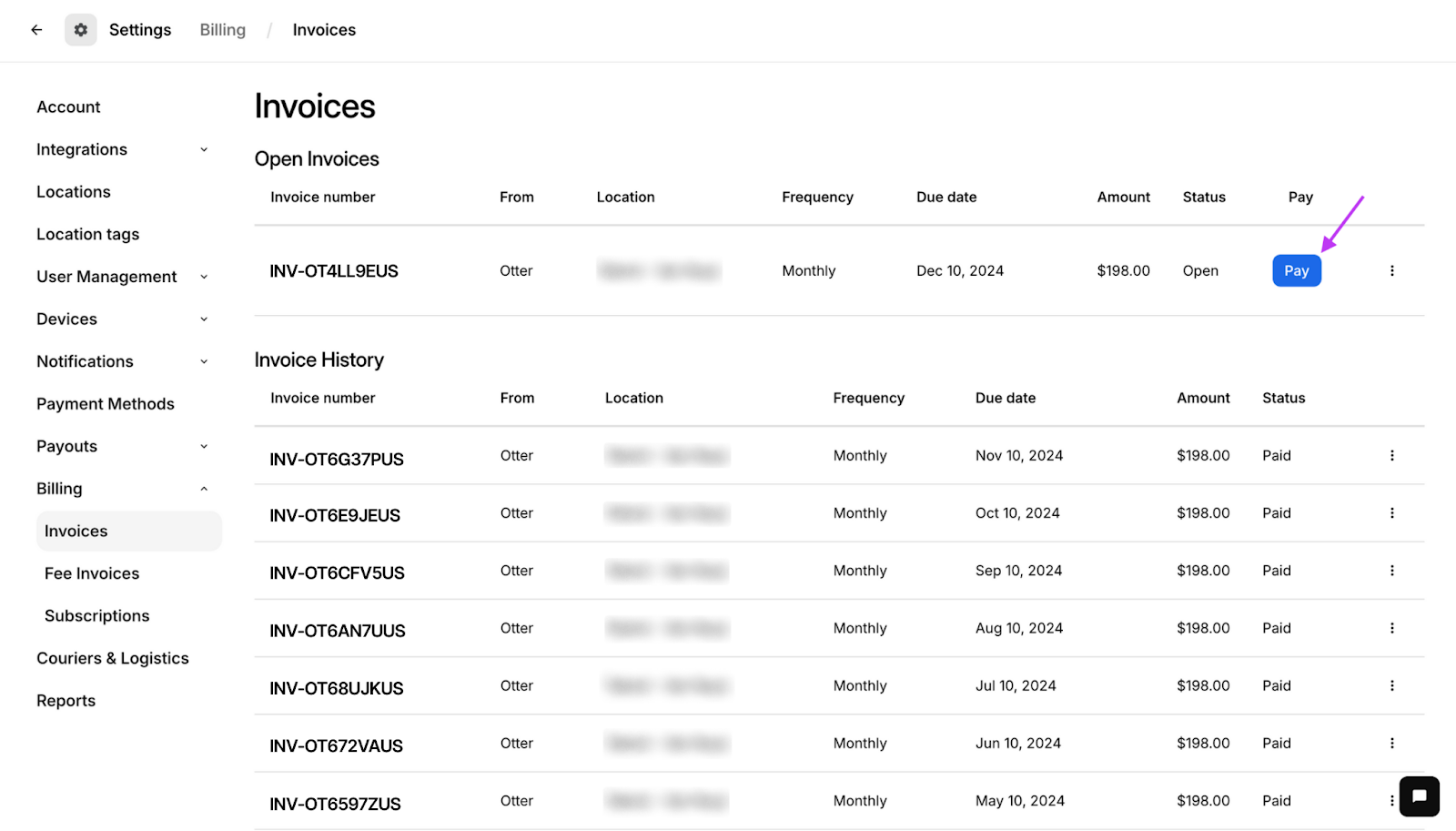Click the Aug 10, 2024 due date
1456x831 pixels.
click(1019, 628)
